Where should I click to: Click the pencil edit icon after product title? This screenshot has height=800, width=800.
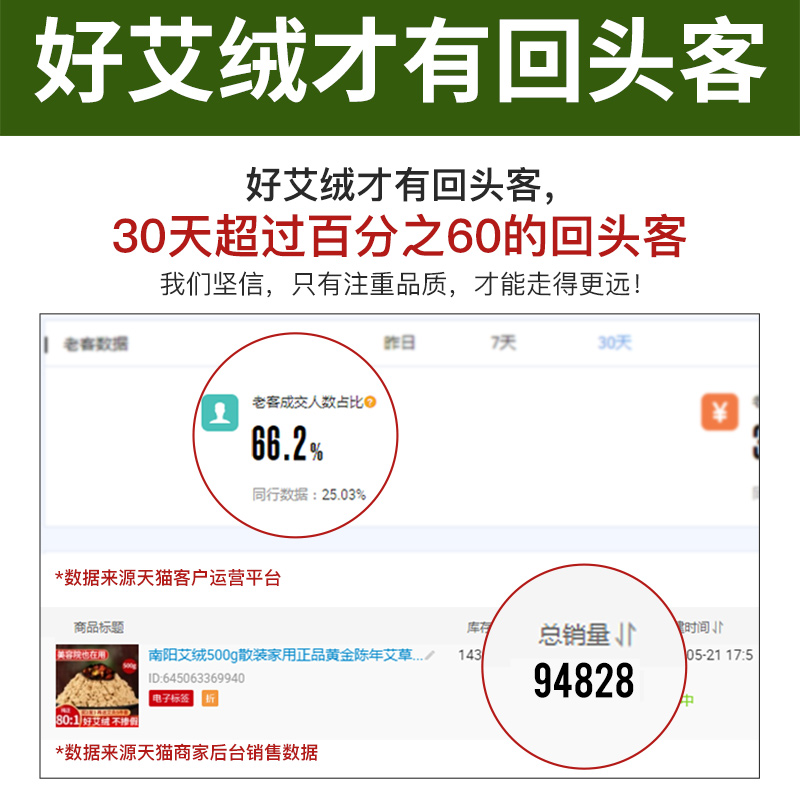[430, 655]
